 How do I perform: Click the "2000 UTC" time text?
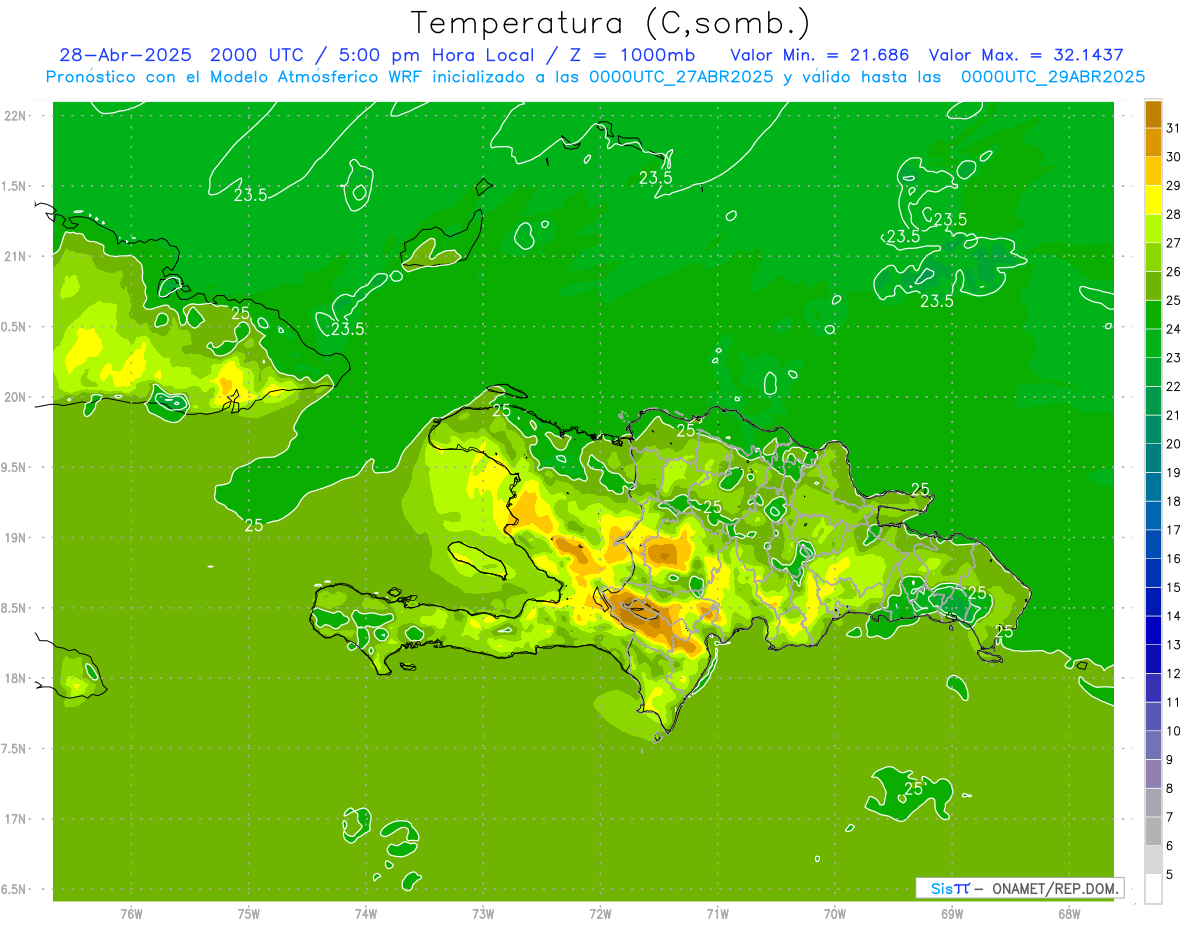click(x=258, y=55)
